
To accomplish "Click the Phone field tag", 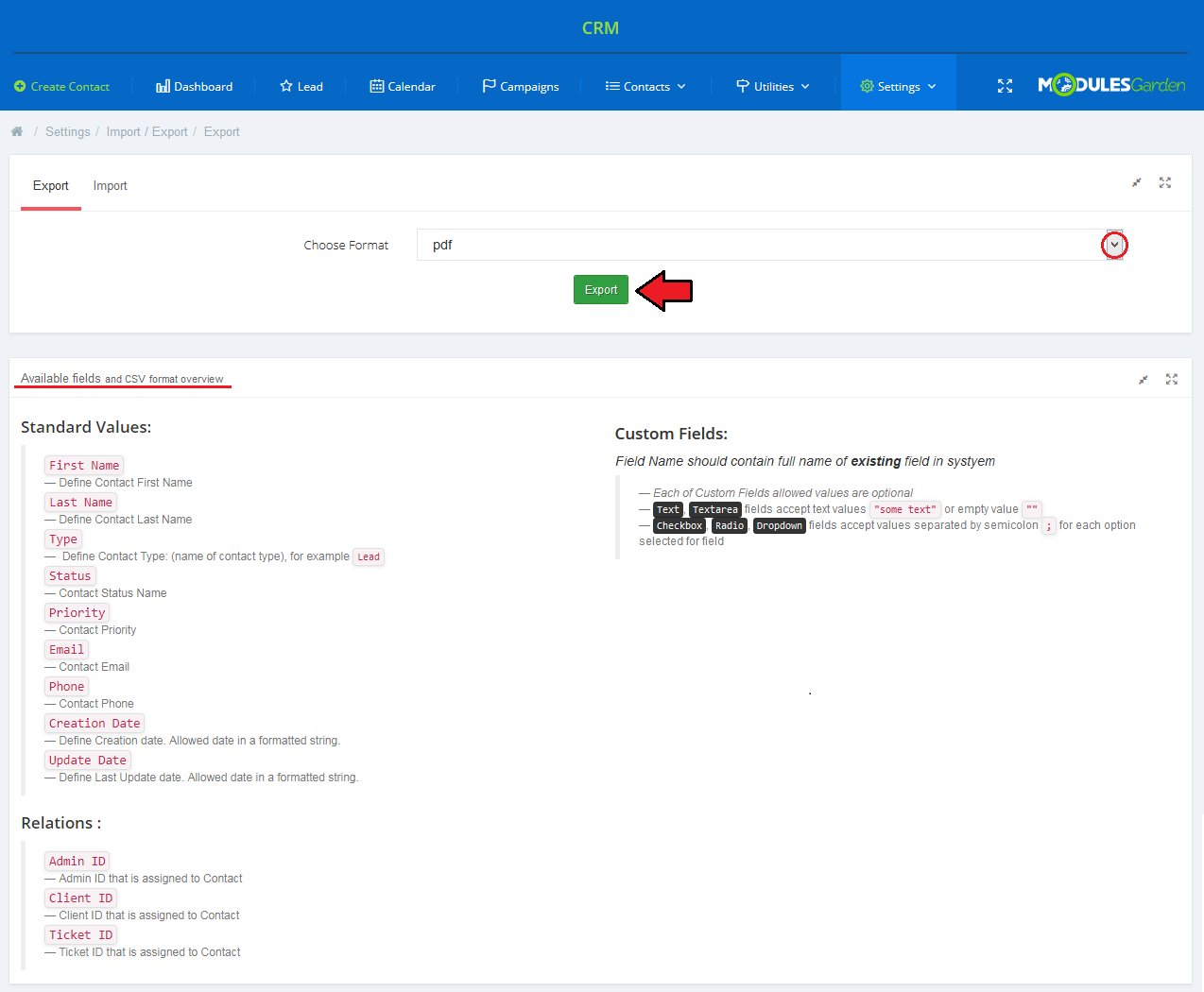I will pyautogui.click(x=66, y=687).
